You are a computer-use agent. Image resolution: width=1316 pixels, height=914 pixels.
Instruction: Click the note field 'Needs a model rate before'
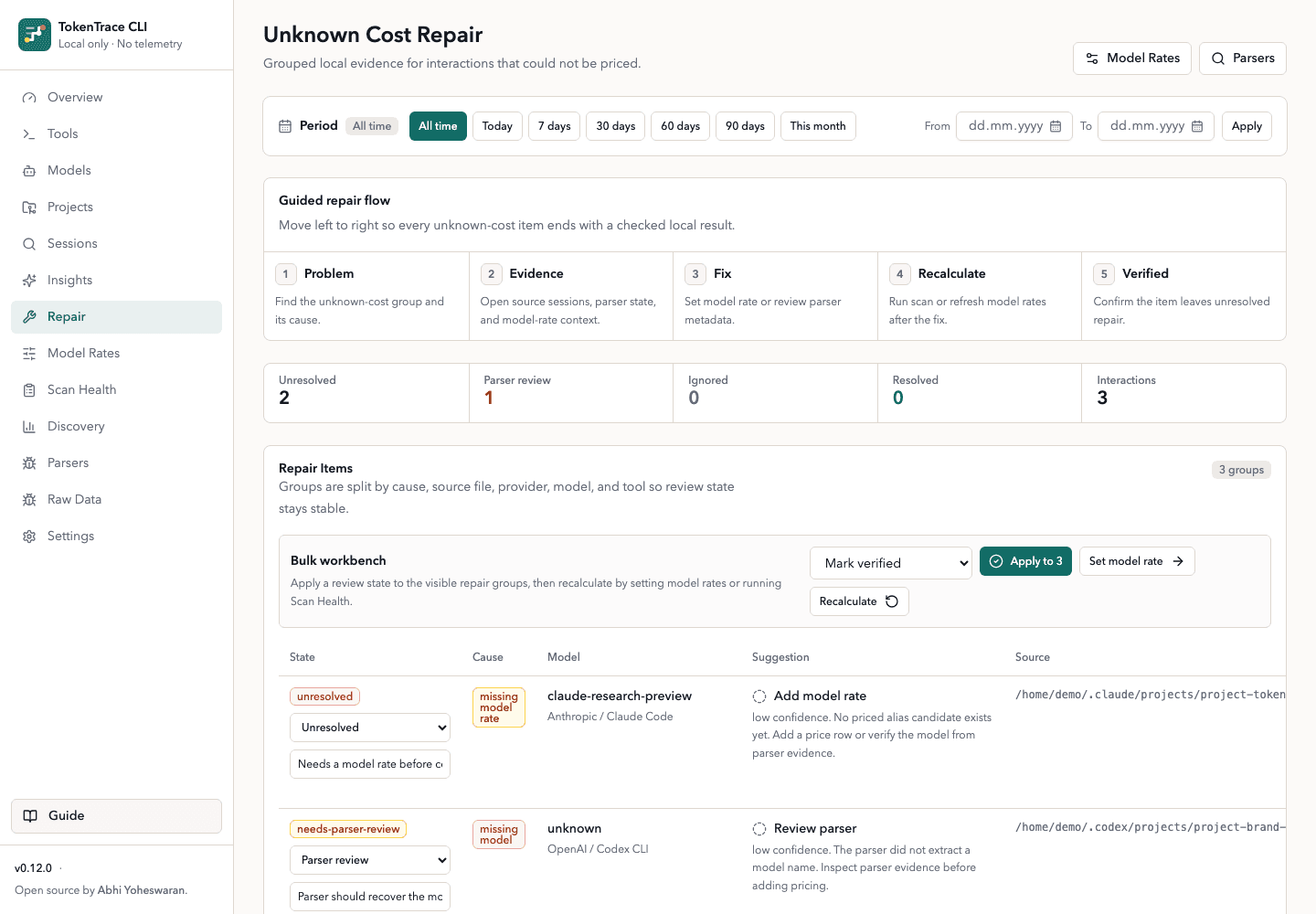tap(370, 764)
